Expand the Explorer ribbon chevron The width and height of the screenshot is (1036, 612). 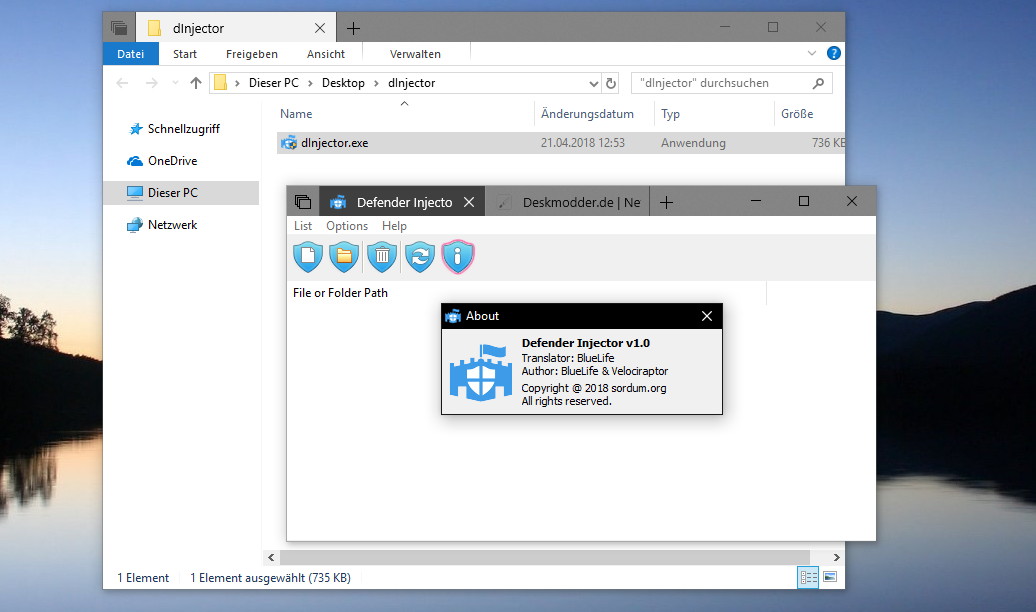click(x=812, y=53)
